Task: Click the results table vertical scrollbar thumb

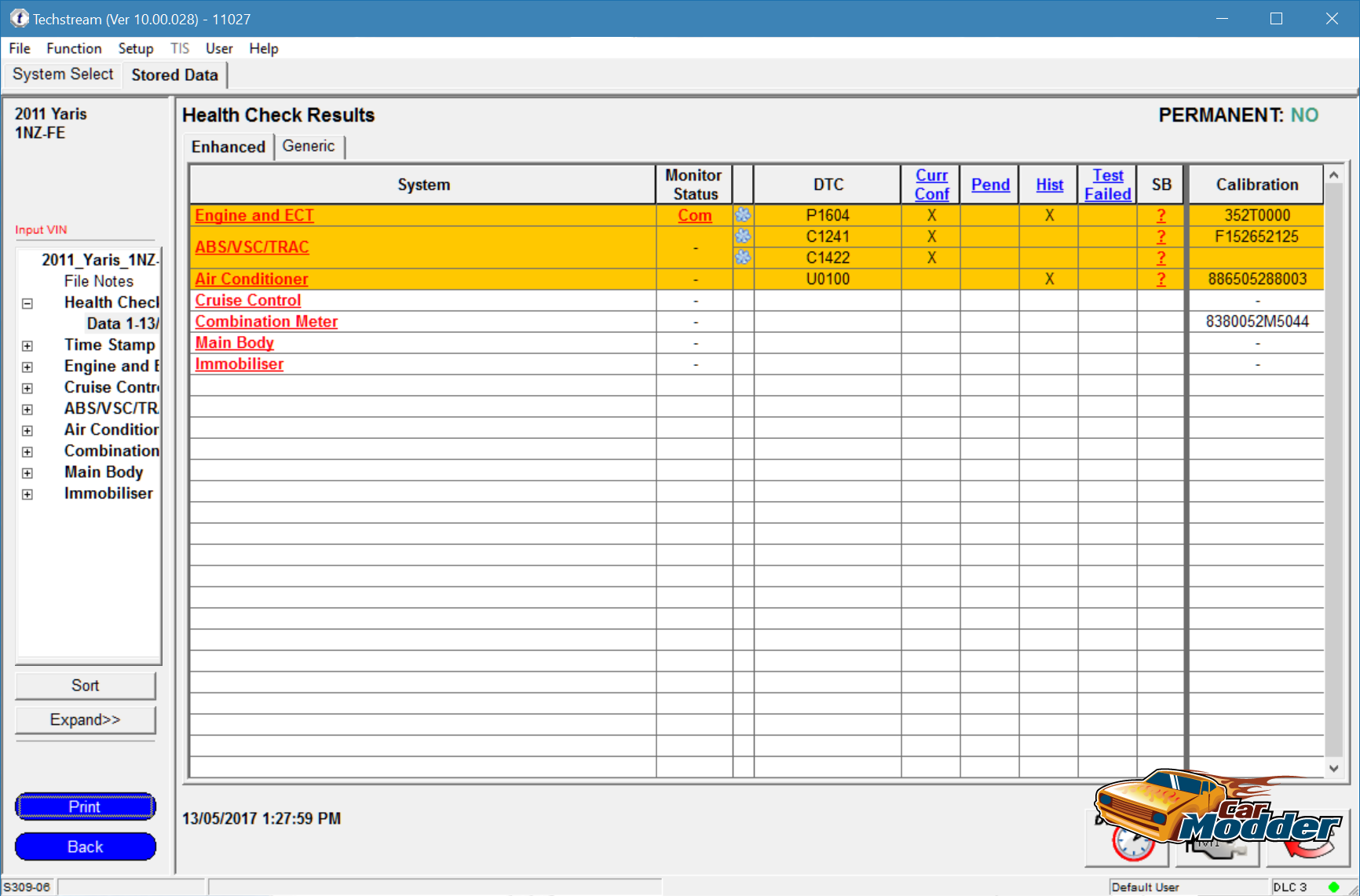Action: click(x=1333, y=471)
